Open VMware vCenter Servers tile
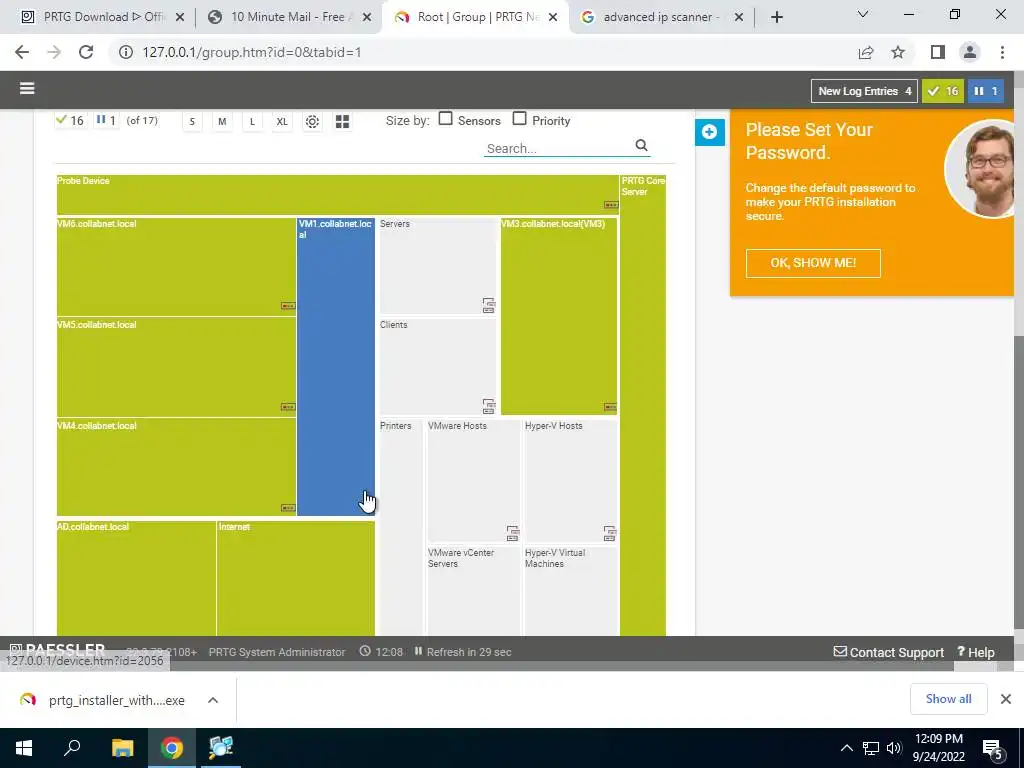Image resolution: width=1024 pixels, height=768 pixels. [x=473, y=591]
